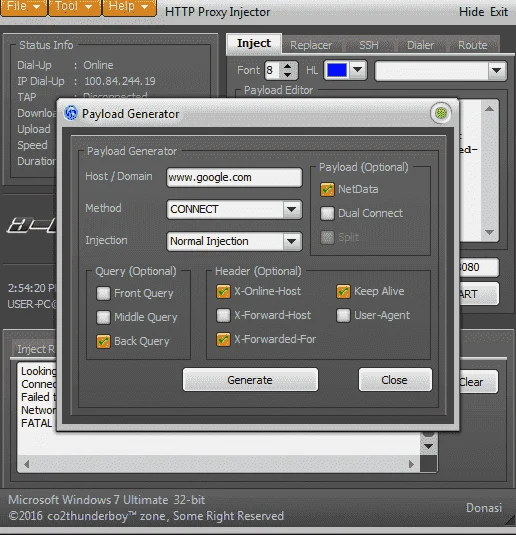This screenshot has height=535, width=516.
Task: Enable the X-Forward-Host checkbox
Action: coord(224,315)
